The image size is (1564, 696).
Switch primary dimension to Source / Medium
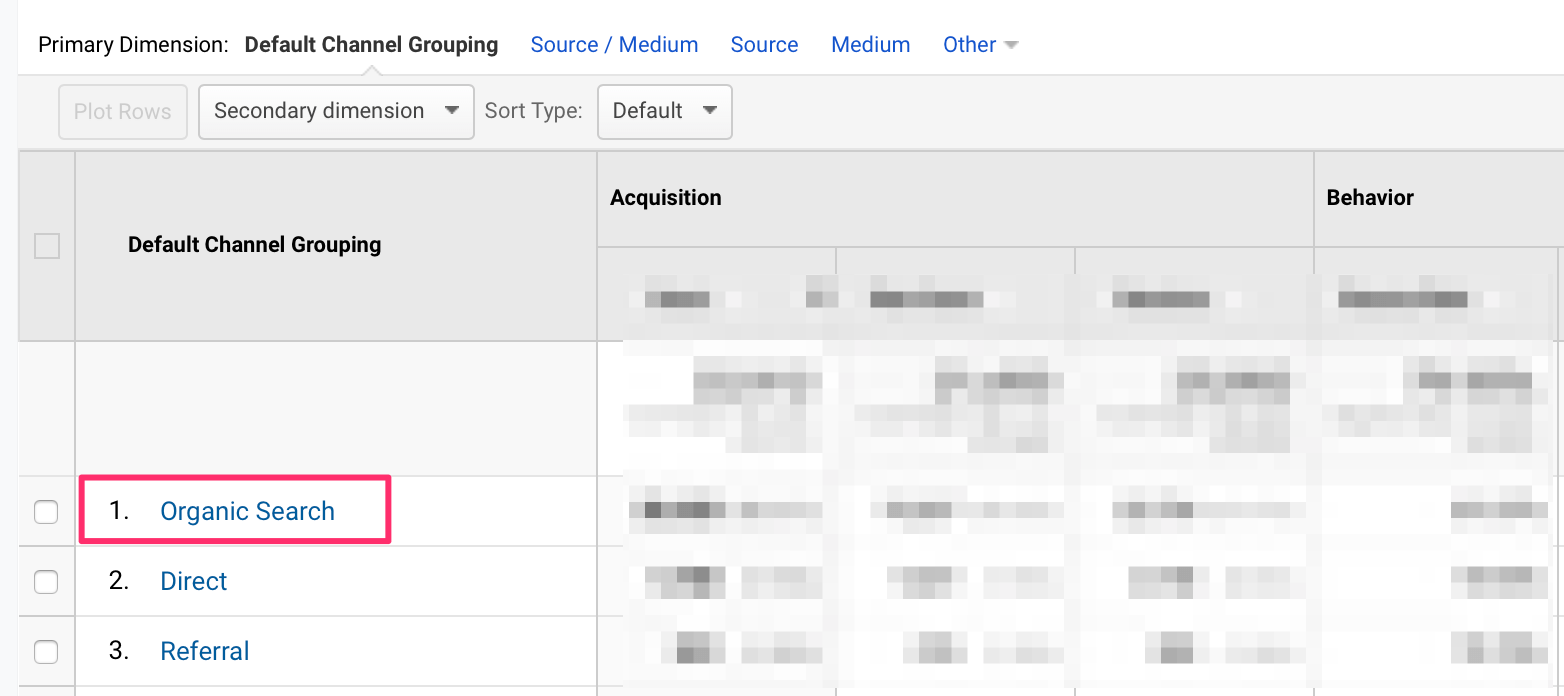click(614, 45)
